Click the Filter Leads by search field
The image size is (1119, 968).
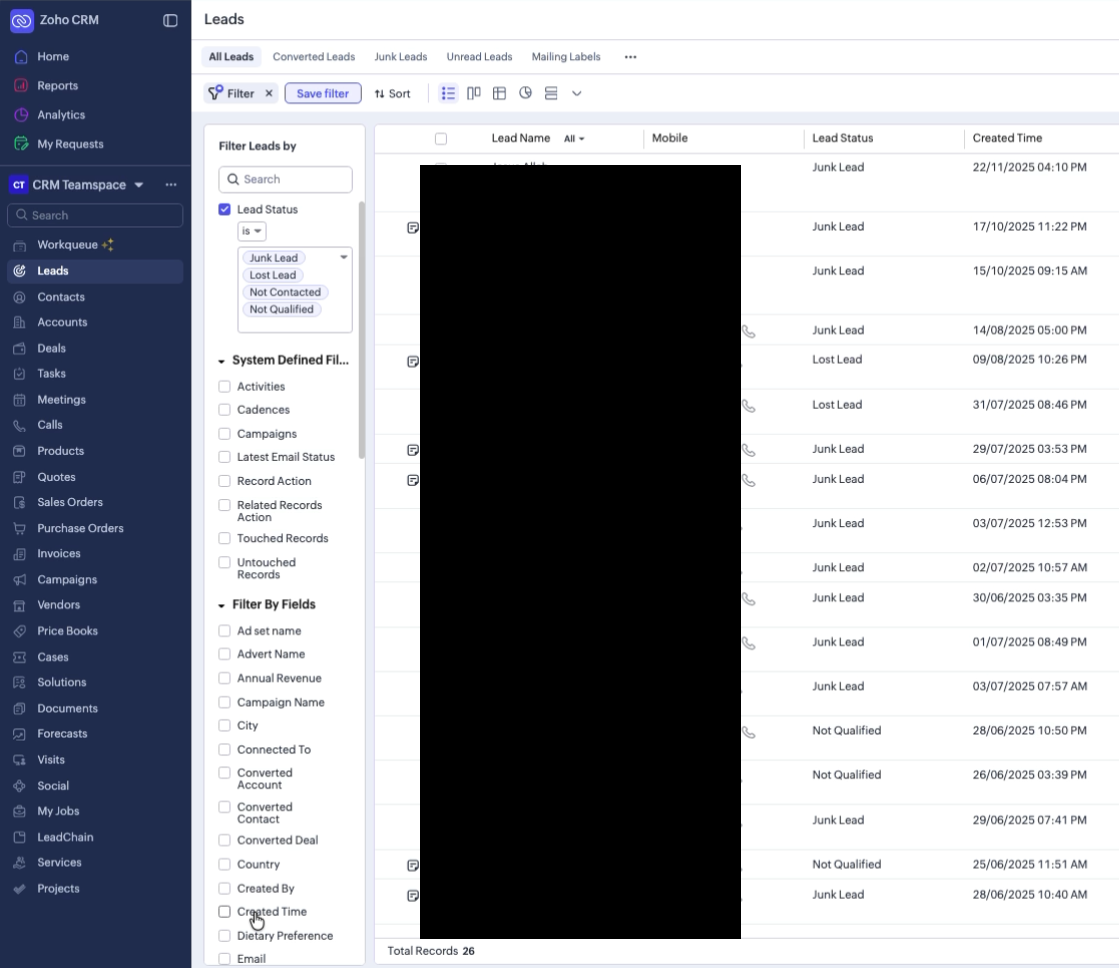(285, 179)
